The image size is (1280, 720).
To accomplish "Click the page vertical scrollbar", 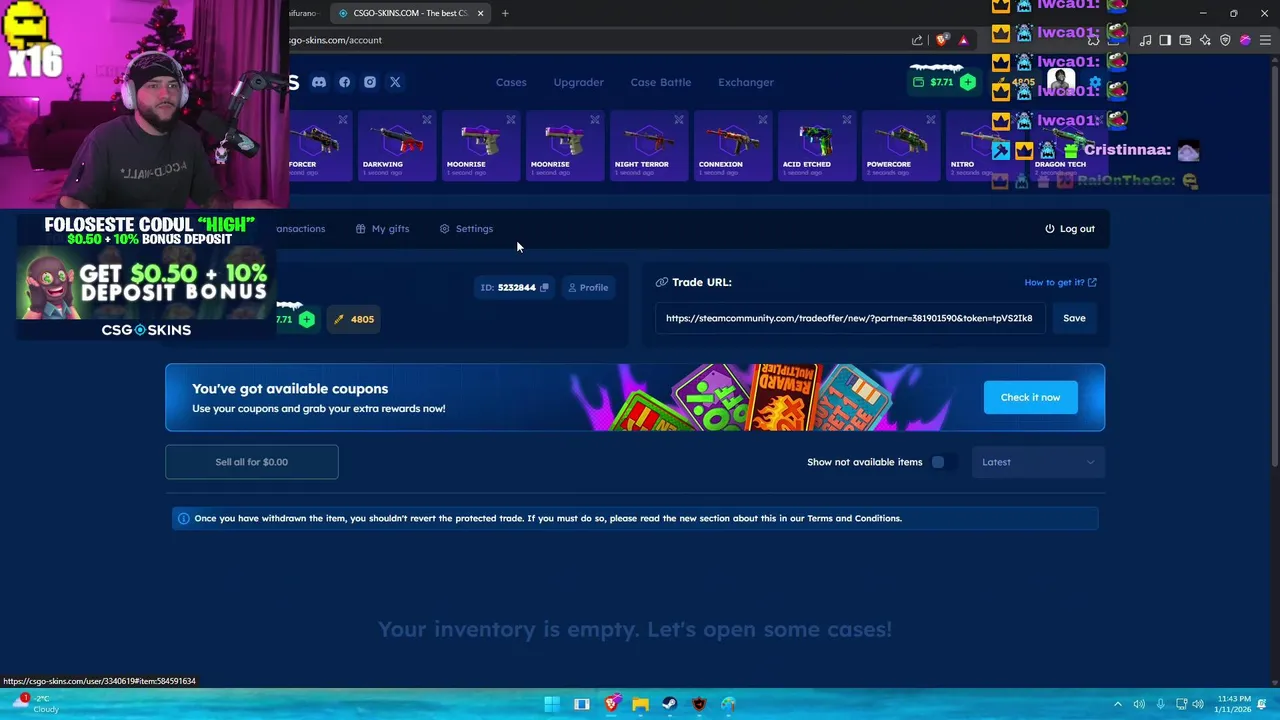I will point(1273,260).
